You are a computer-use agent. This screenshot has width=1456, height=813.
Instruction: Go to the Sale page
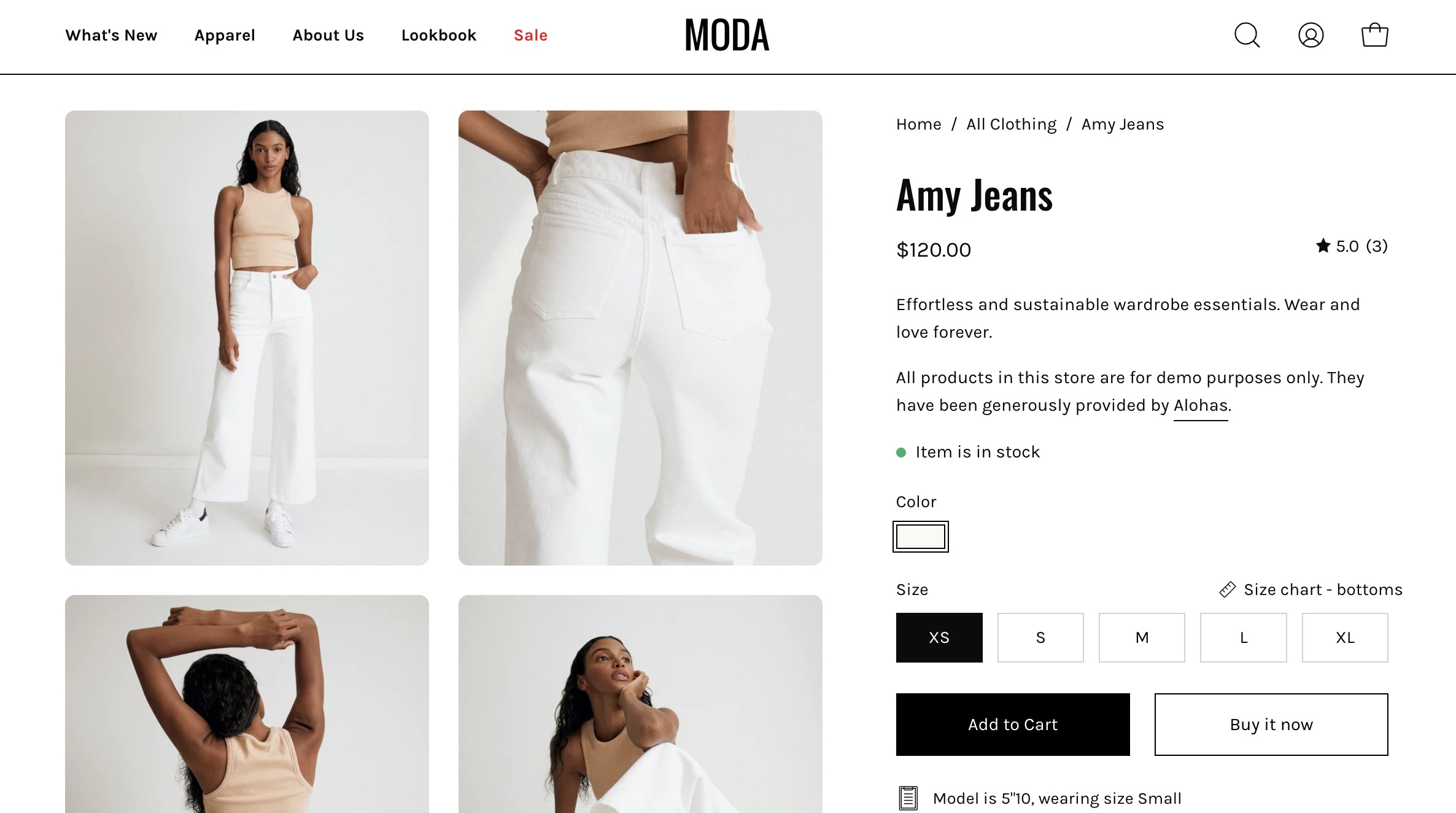(530, 36)
